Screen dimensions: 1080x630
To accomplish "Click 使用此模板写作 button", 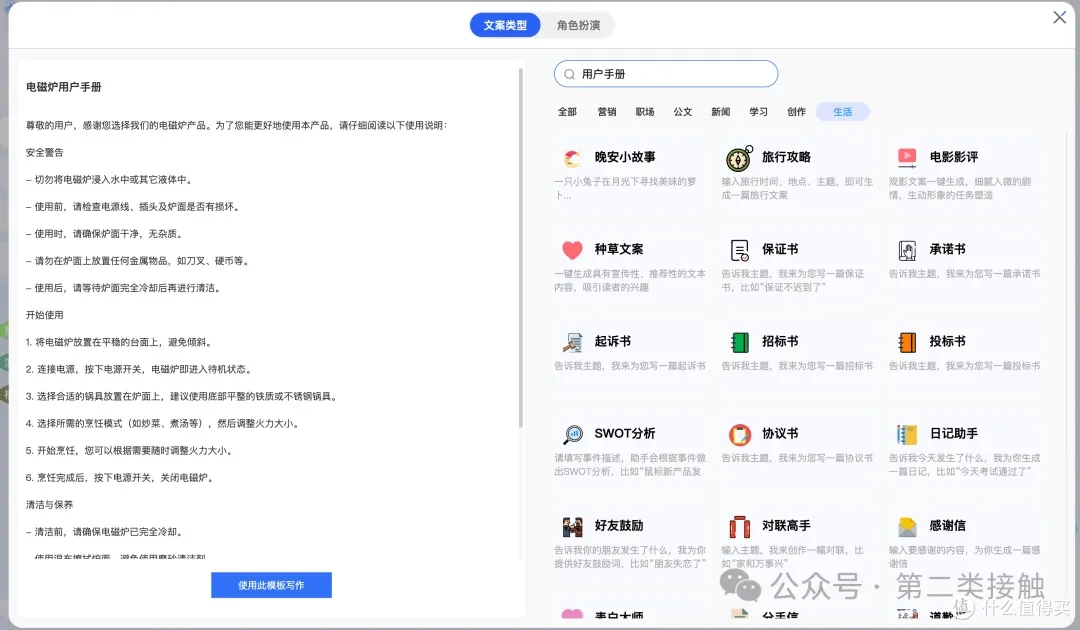I will pyautogui.click(x=271, y=585).
